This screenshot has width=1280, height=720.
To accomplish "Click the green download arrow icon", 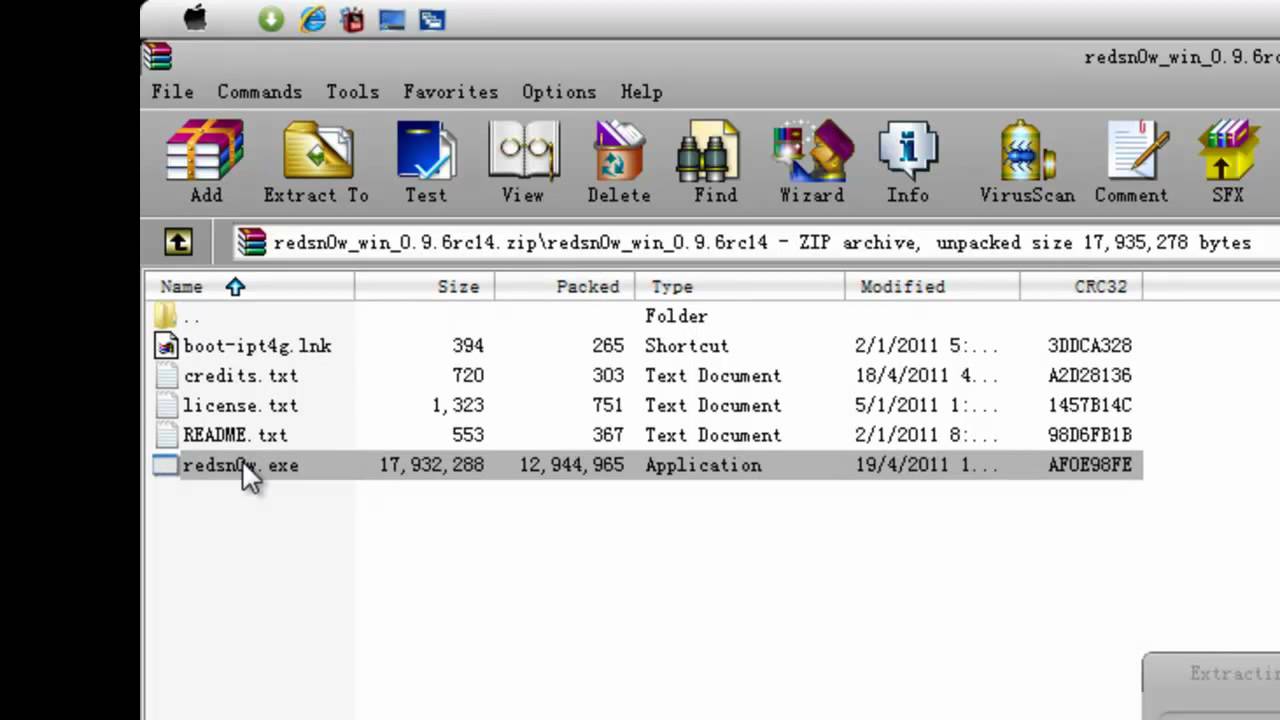I will pos(271,19).
